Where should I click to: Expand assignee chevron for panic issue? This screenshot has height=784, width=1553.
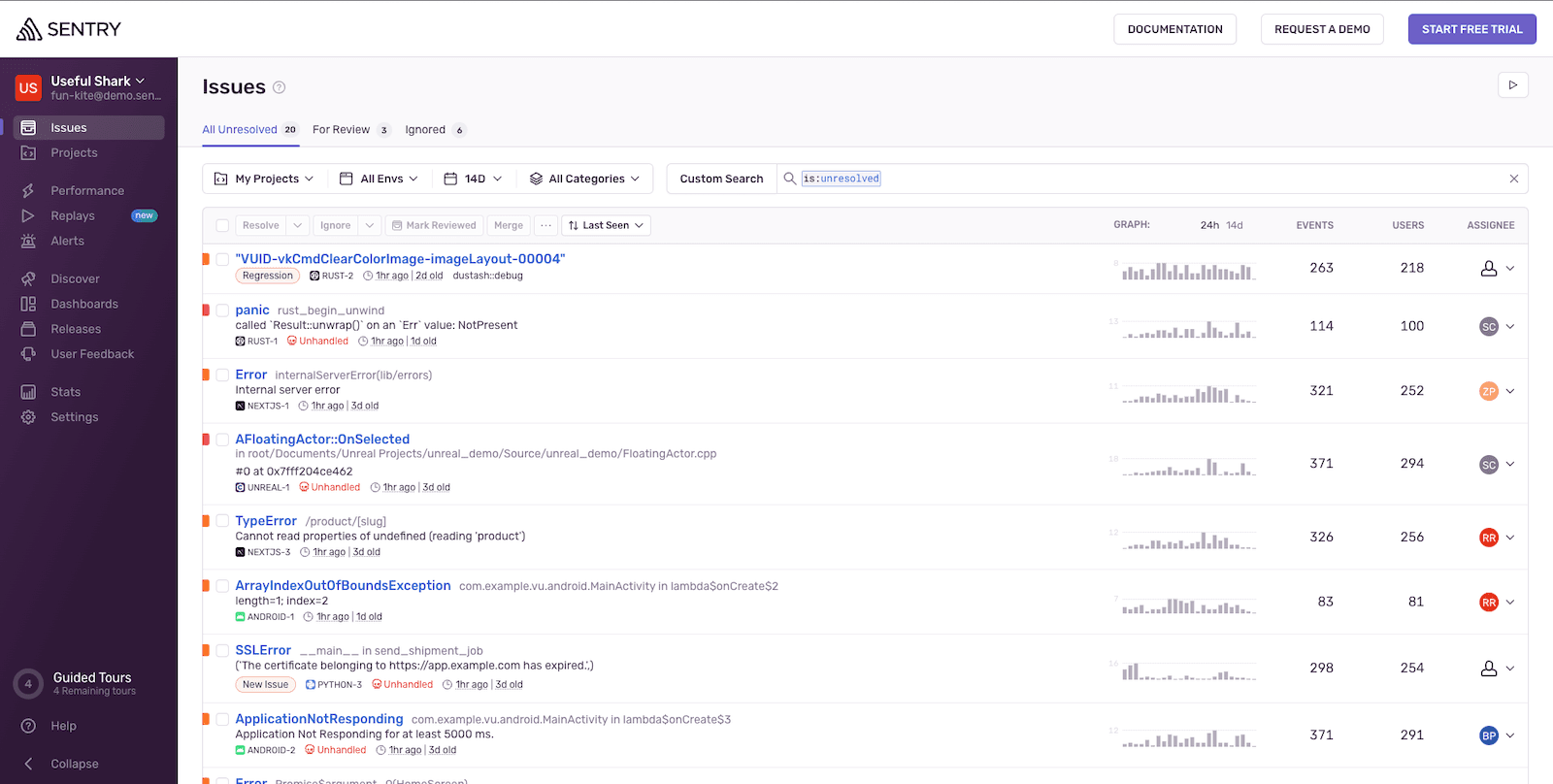pos(1510,327)
